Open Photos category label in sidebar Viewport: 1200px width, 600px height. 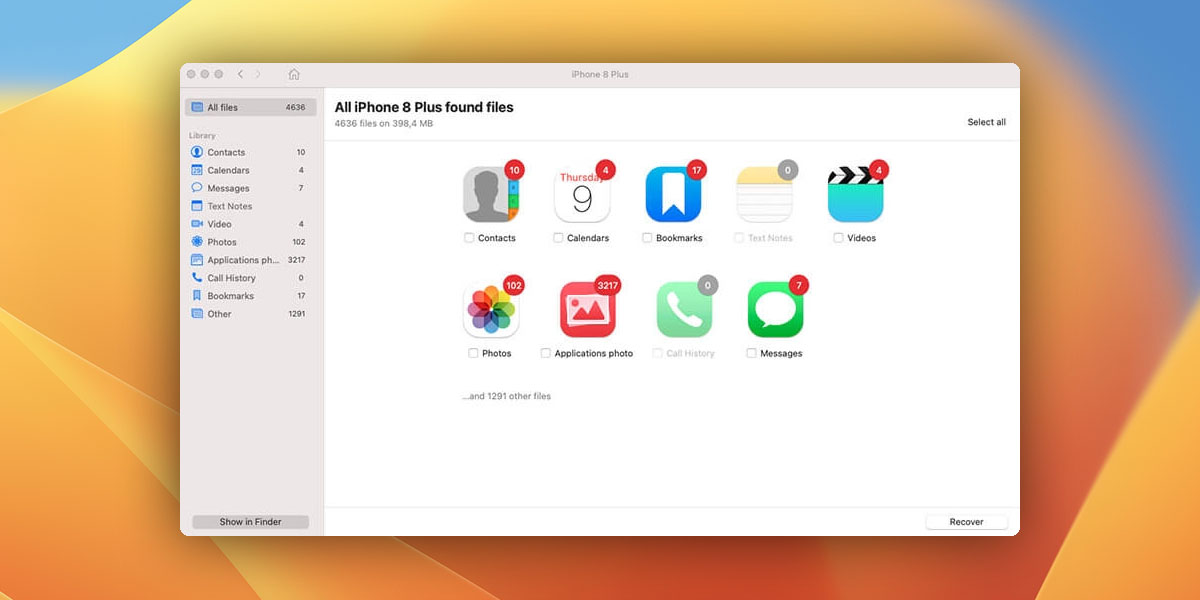tap(222, 242)
